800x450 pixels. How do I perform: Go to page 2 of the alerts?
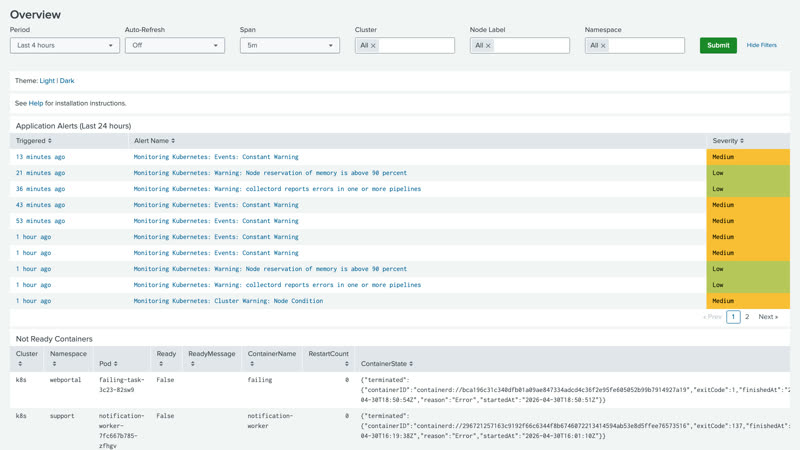tap(747, 317)
